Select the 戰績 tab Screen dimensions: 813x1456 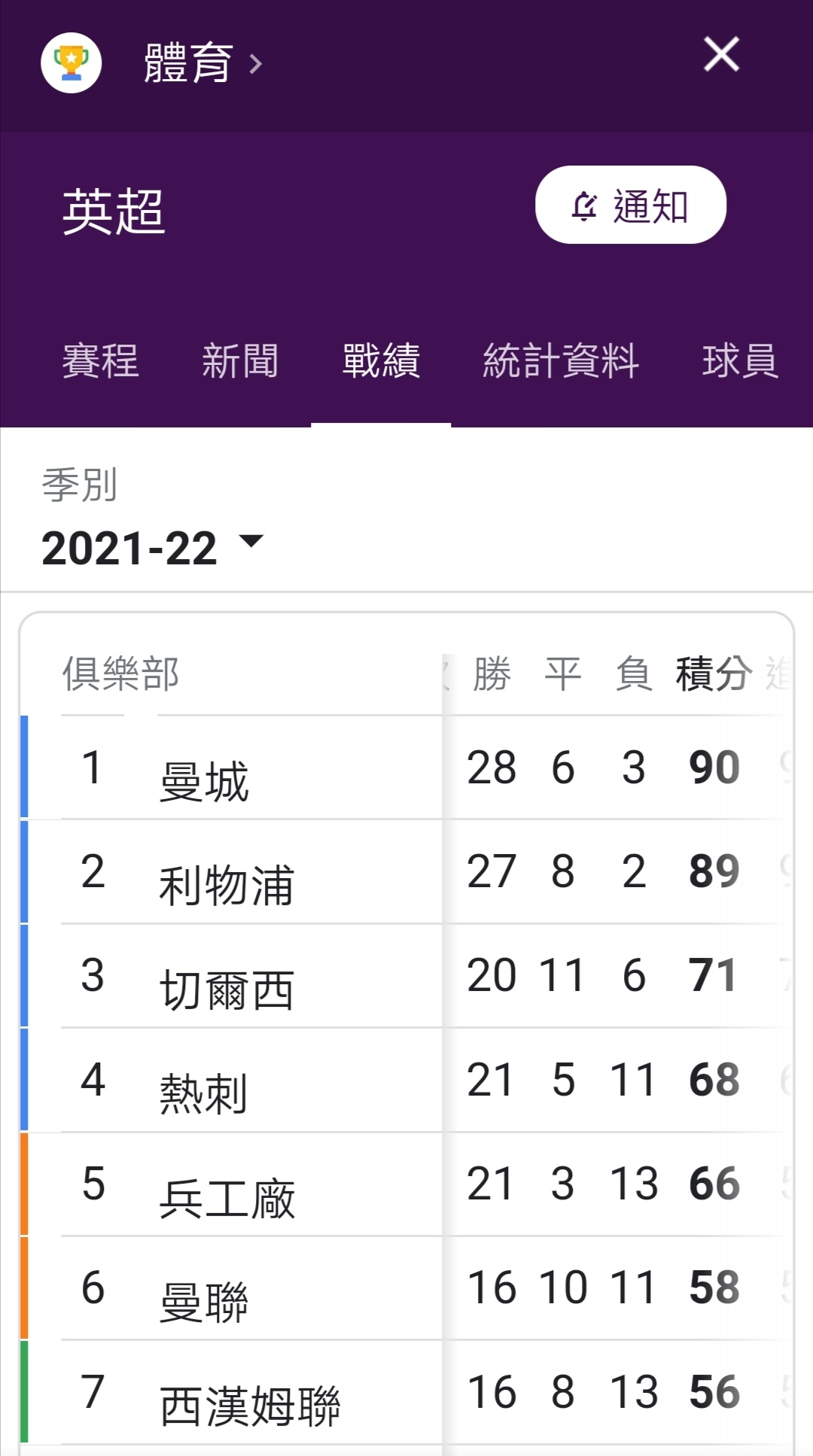(x=381, y=360)
